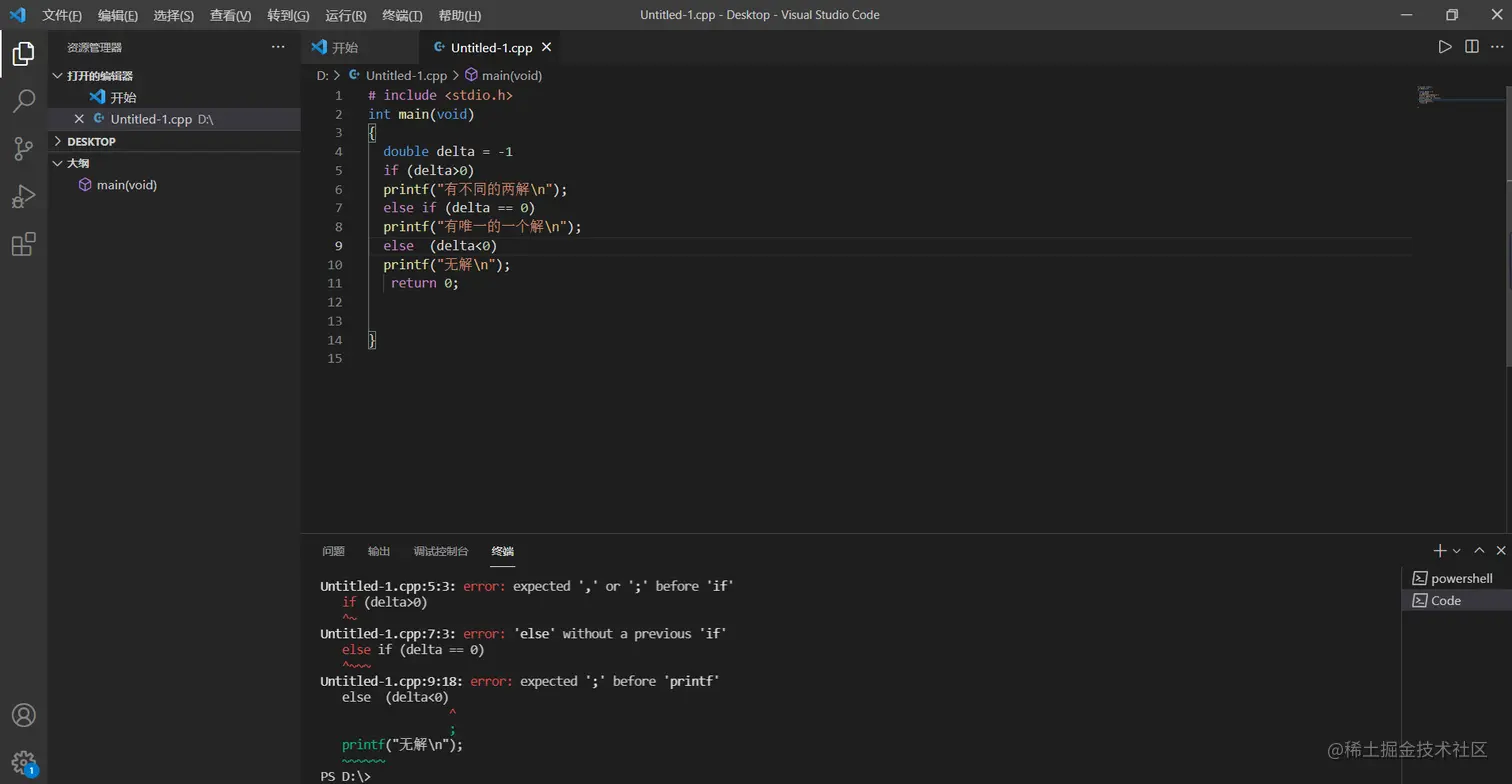The width and height of the screenshot is (1512, 784).
Task: Open the Extensions view
Action: 24,245
